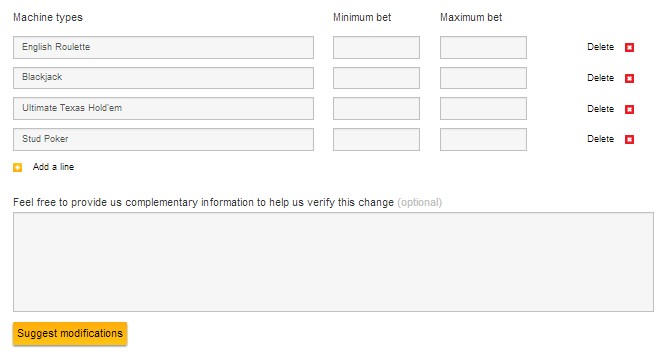Select minimum bet field for Stud Poker
This screenshot has width=666, height=362.
(x=376, y=139)
